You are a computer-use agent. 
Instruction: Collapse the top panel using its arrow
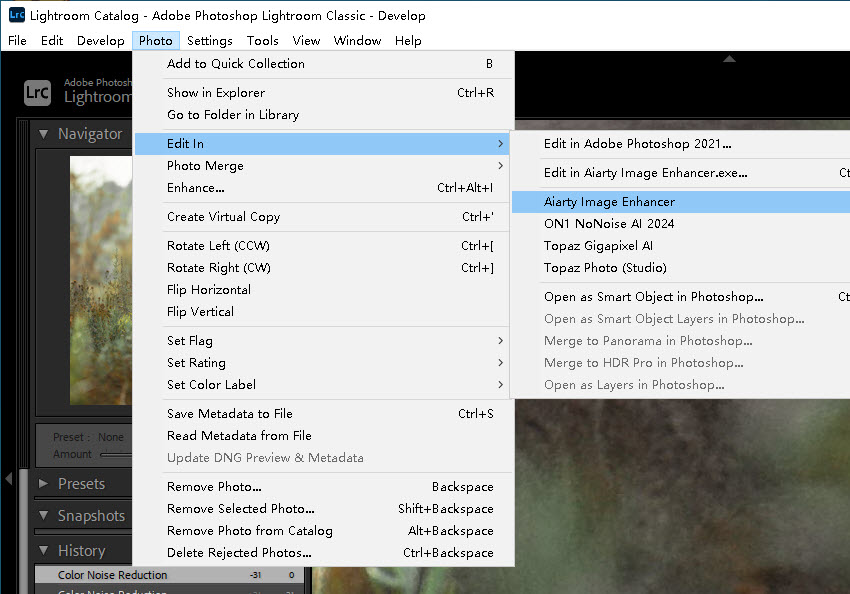729,59
